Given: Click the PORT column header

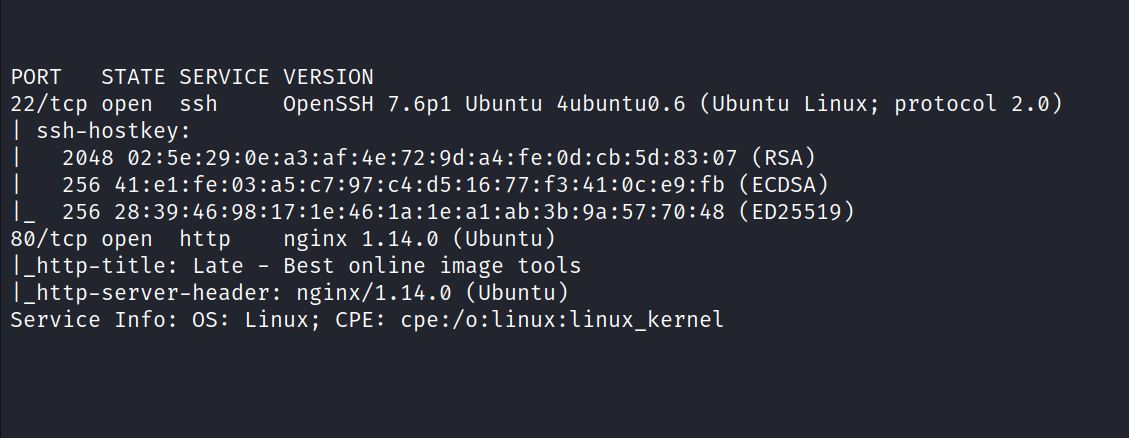Looking at the screenshot, I should click(x=36, y=77).
